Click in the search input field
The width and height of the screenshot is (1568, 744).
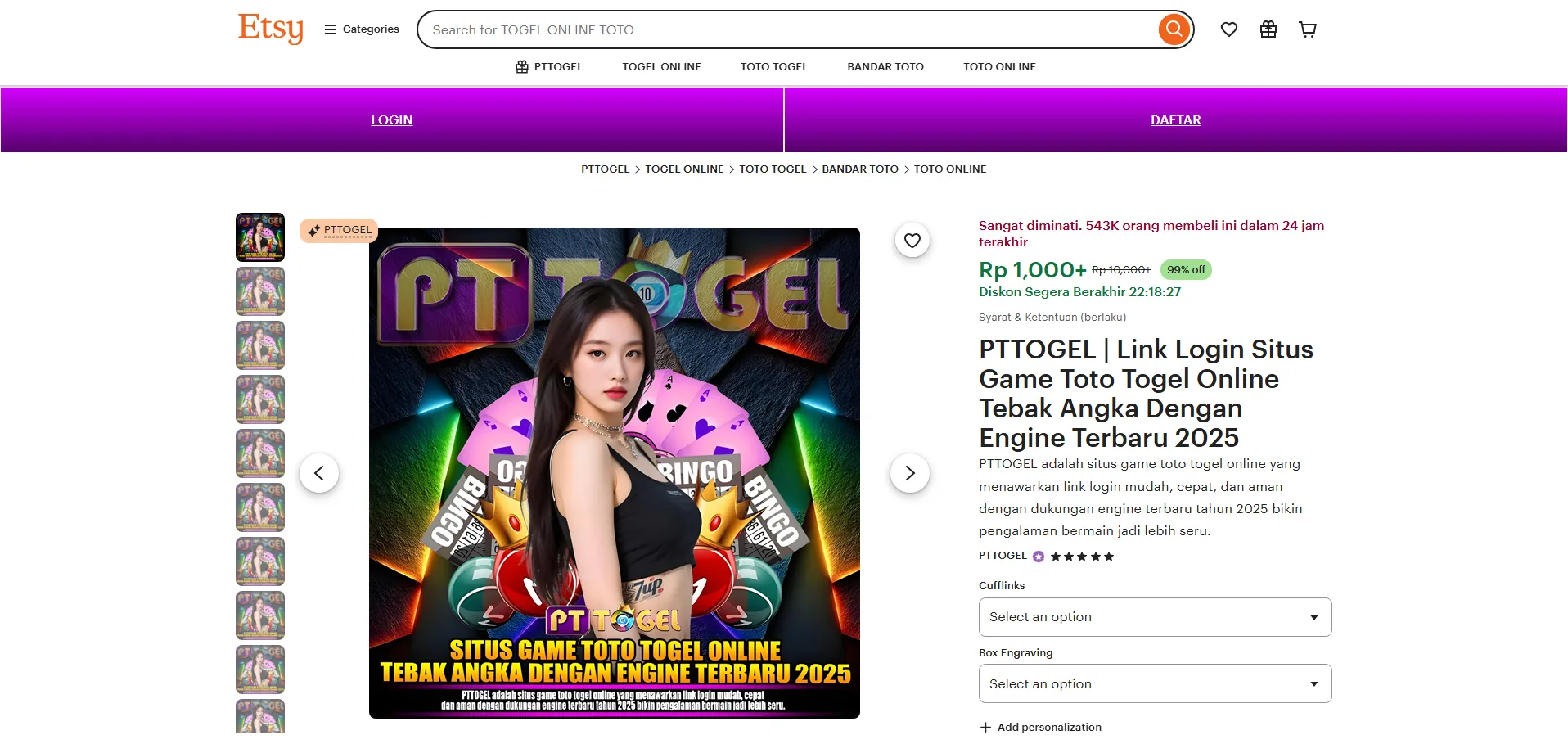pos(786,30)
